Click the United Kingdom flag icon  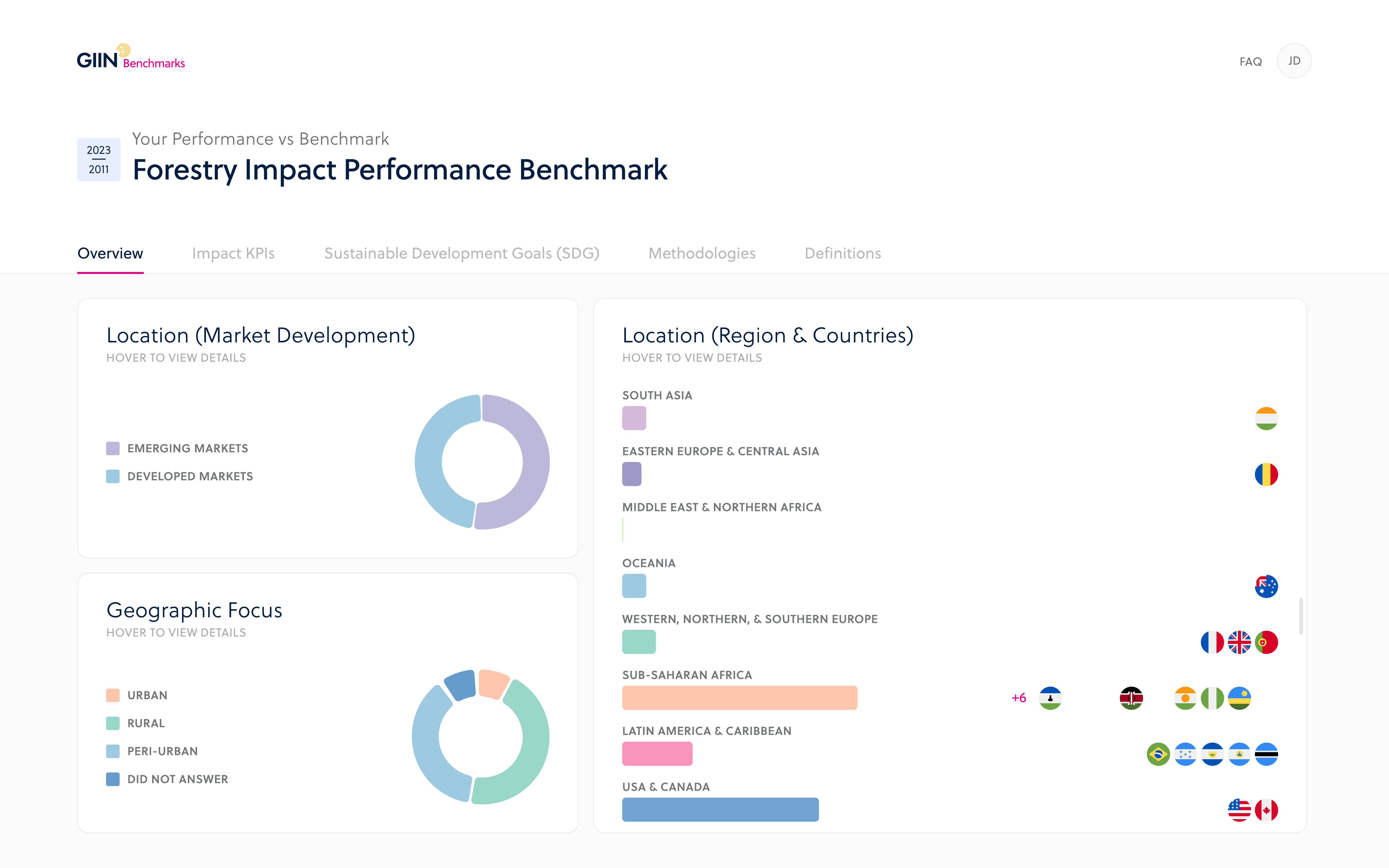coord(1239,642)
